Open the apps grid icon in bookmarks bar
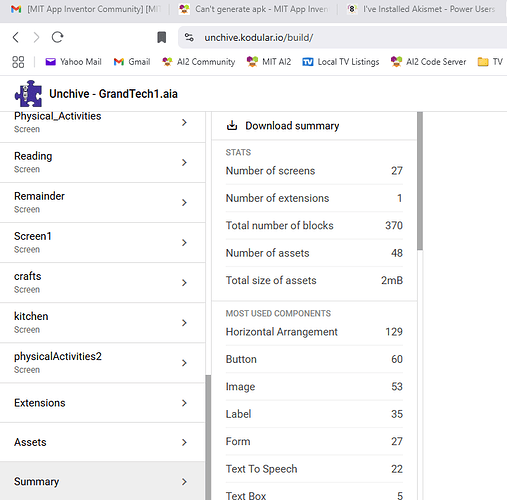The width and height of the screenshot is (507, 500). [x=18, y=62]
